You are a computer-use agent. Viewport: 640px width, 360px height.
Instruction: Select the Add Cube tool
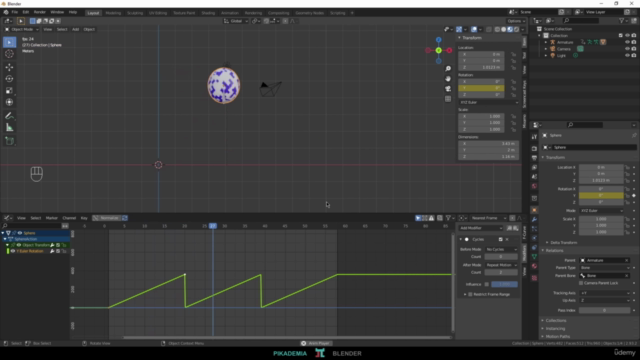(9, 141)
